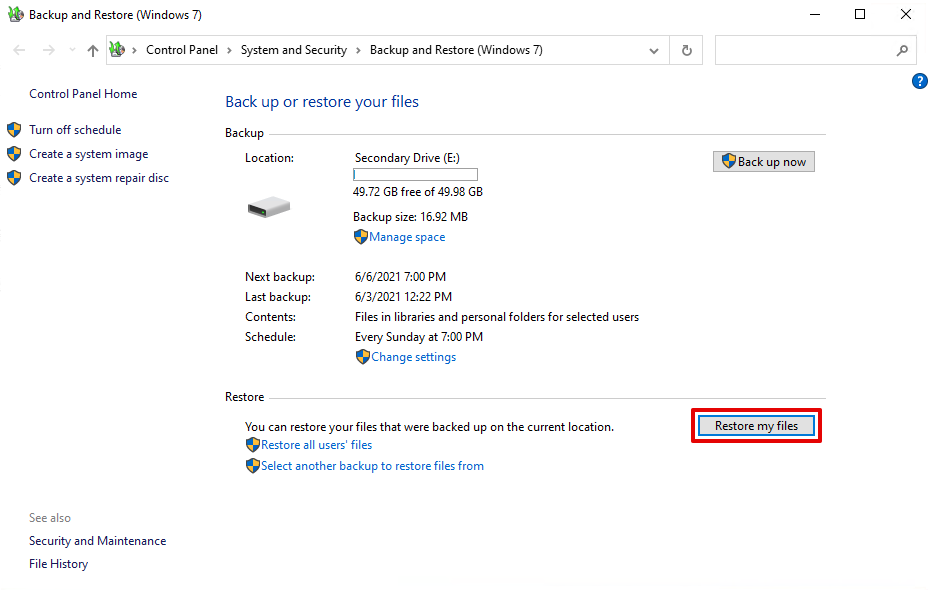928x590 pixels.
Task: Click the help question mark icon
Action: pos(920,81)
